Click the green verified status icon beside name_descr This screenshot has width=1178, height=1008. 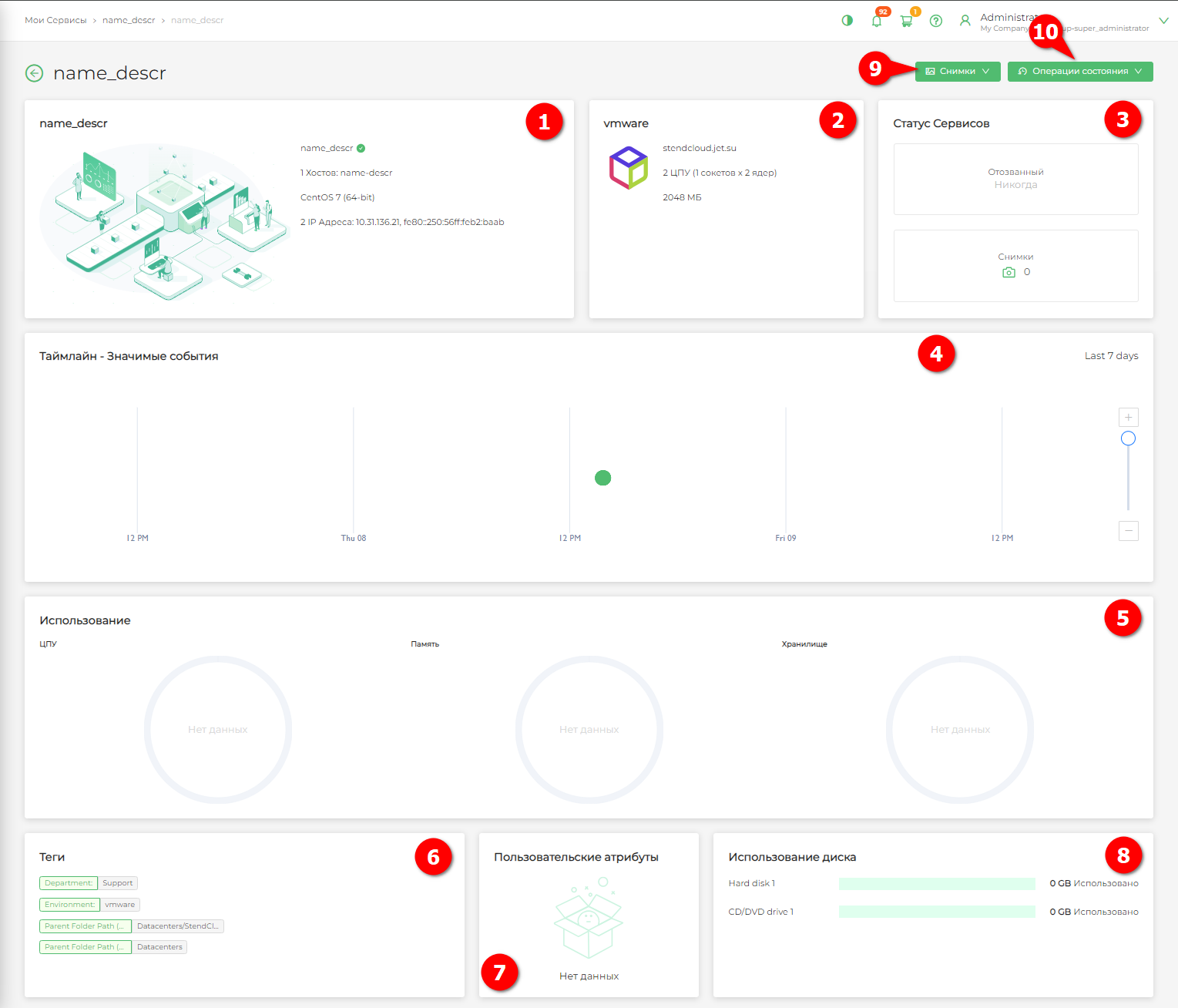pyautogui.click(x=361, y=148)
